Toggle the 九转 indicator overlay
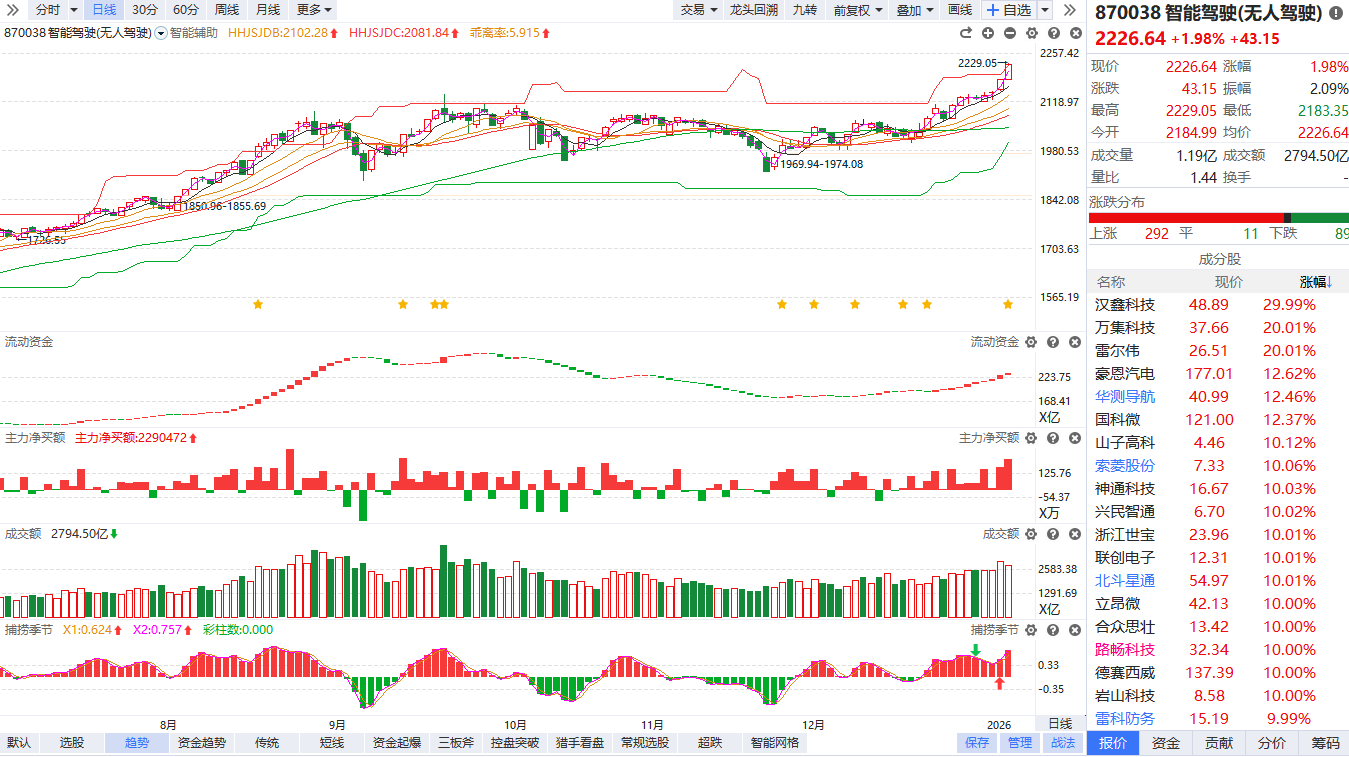 [x=804, y=10]
